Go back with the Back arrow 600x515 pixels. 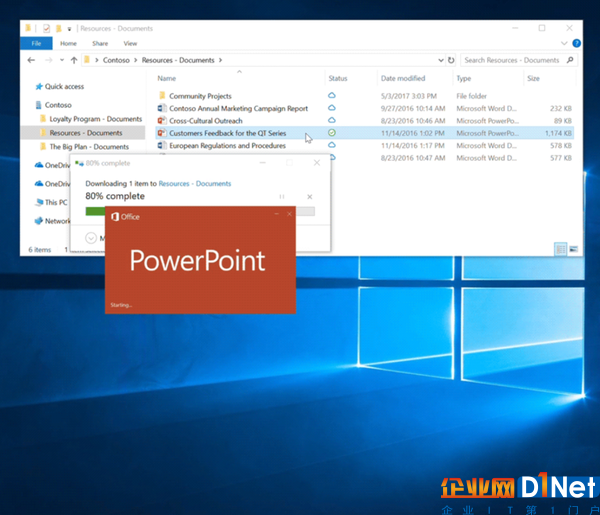(x=31, y=60)
